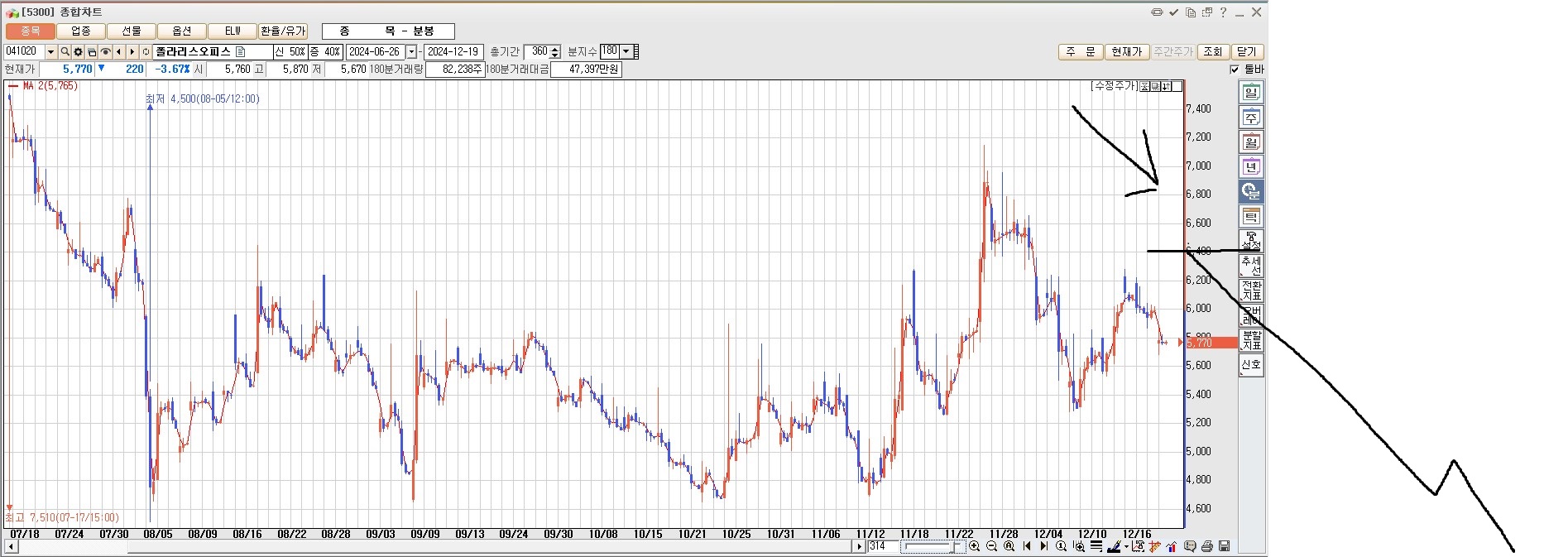Image resolution: width=1568 pixels, height=557 pixels.
Task: Open chart settings gear icon
Action: 78,52
